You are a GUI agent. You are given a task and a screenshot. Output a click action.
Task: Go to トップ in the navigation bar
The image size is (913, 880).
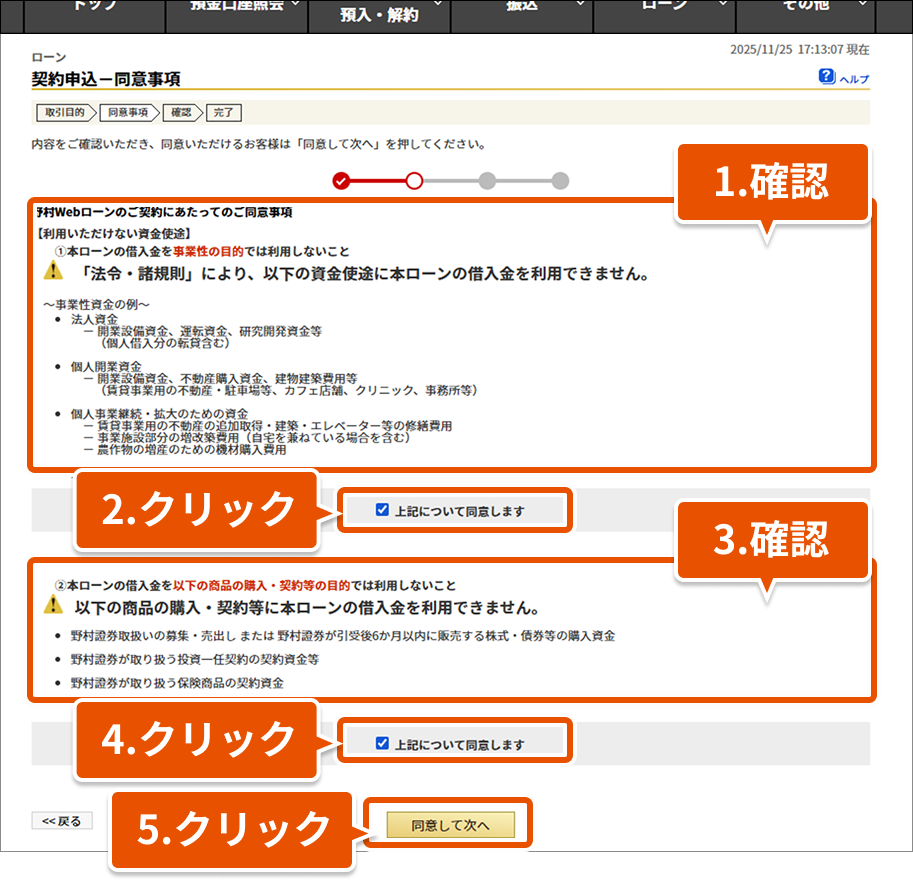(96, 8)
